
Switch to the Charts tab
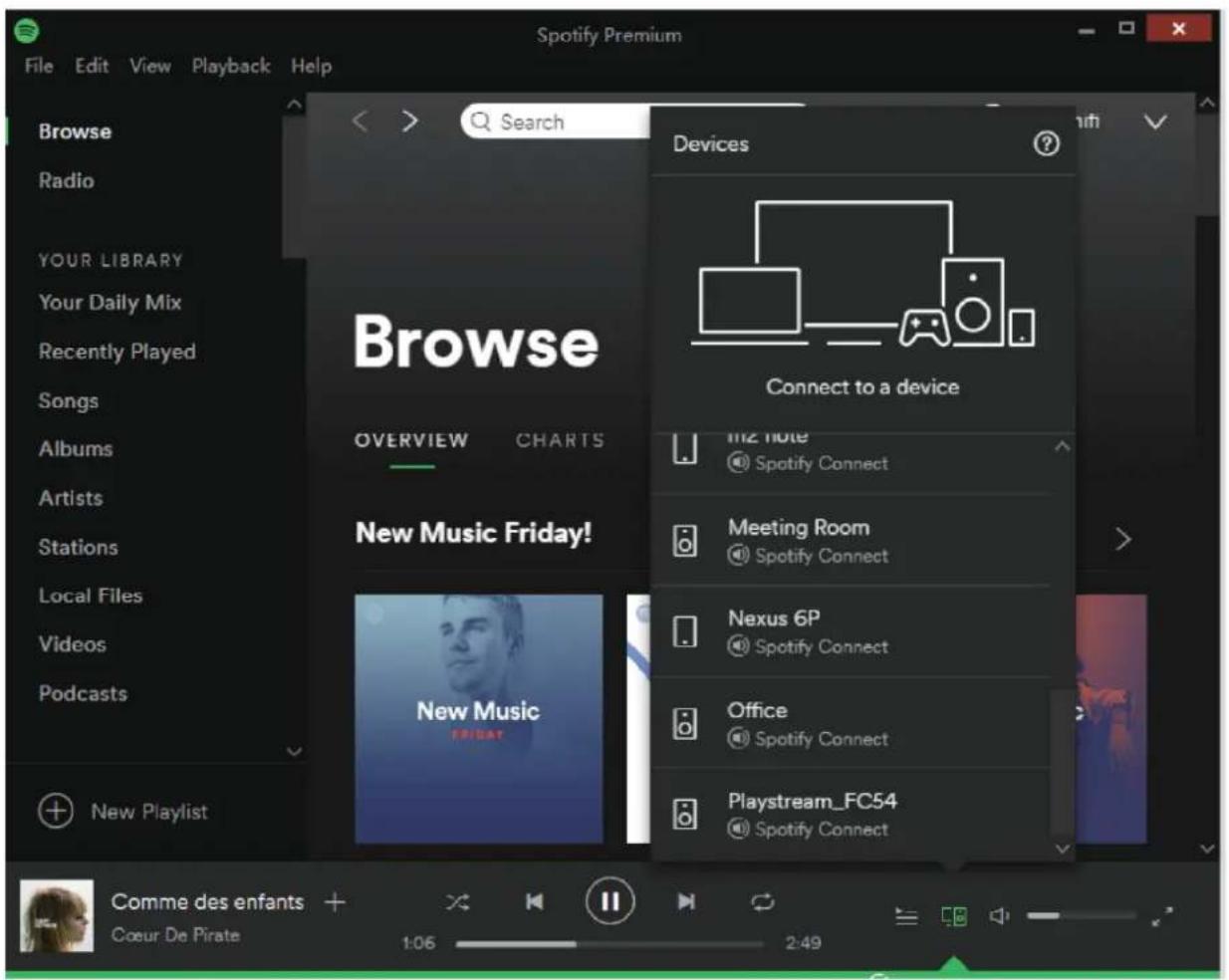pos(560,440)
